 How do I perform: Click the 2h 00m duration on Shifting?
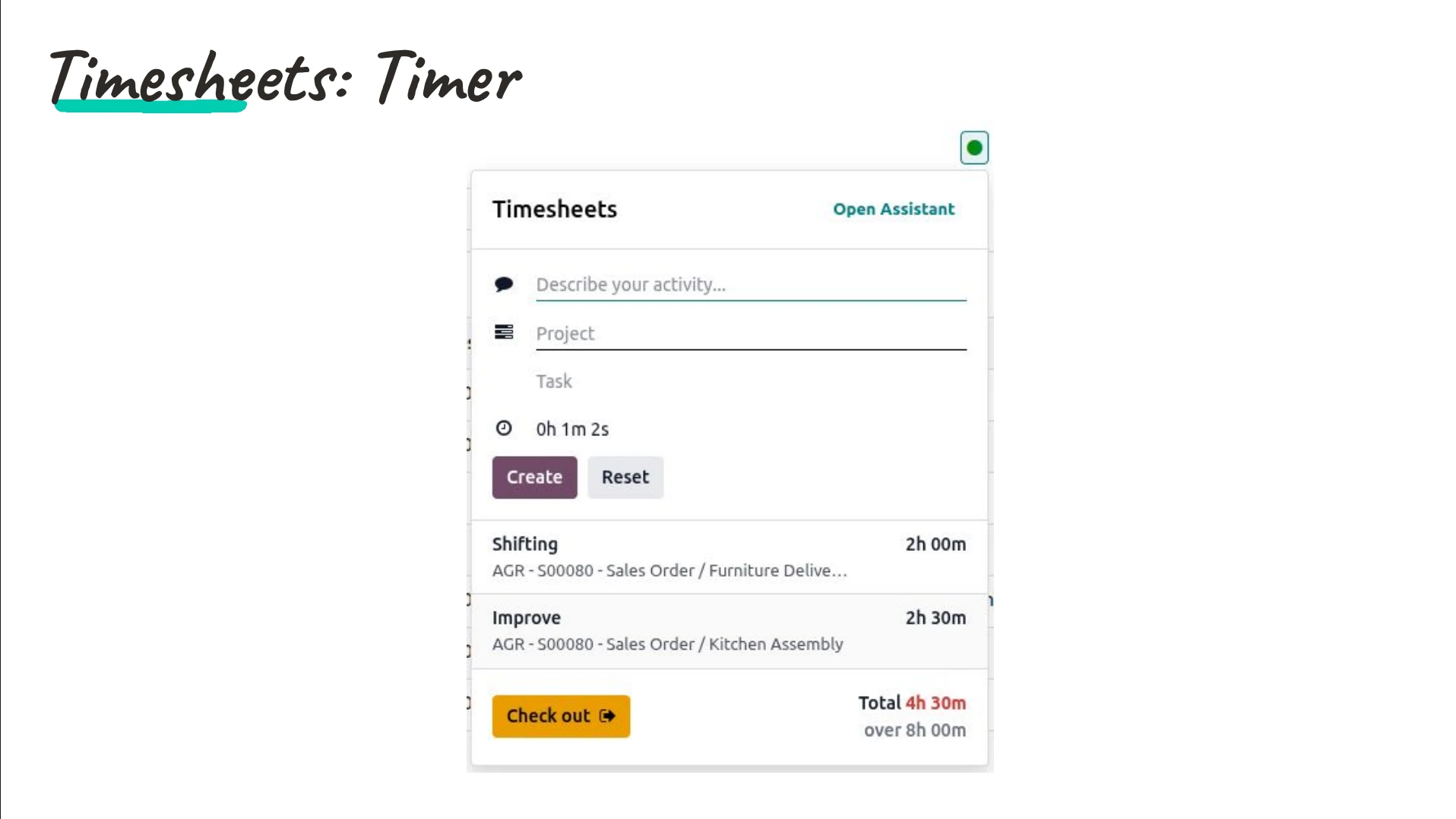(935, 544)
